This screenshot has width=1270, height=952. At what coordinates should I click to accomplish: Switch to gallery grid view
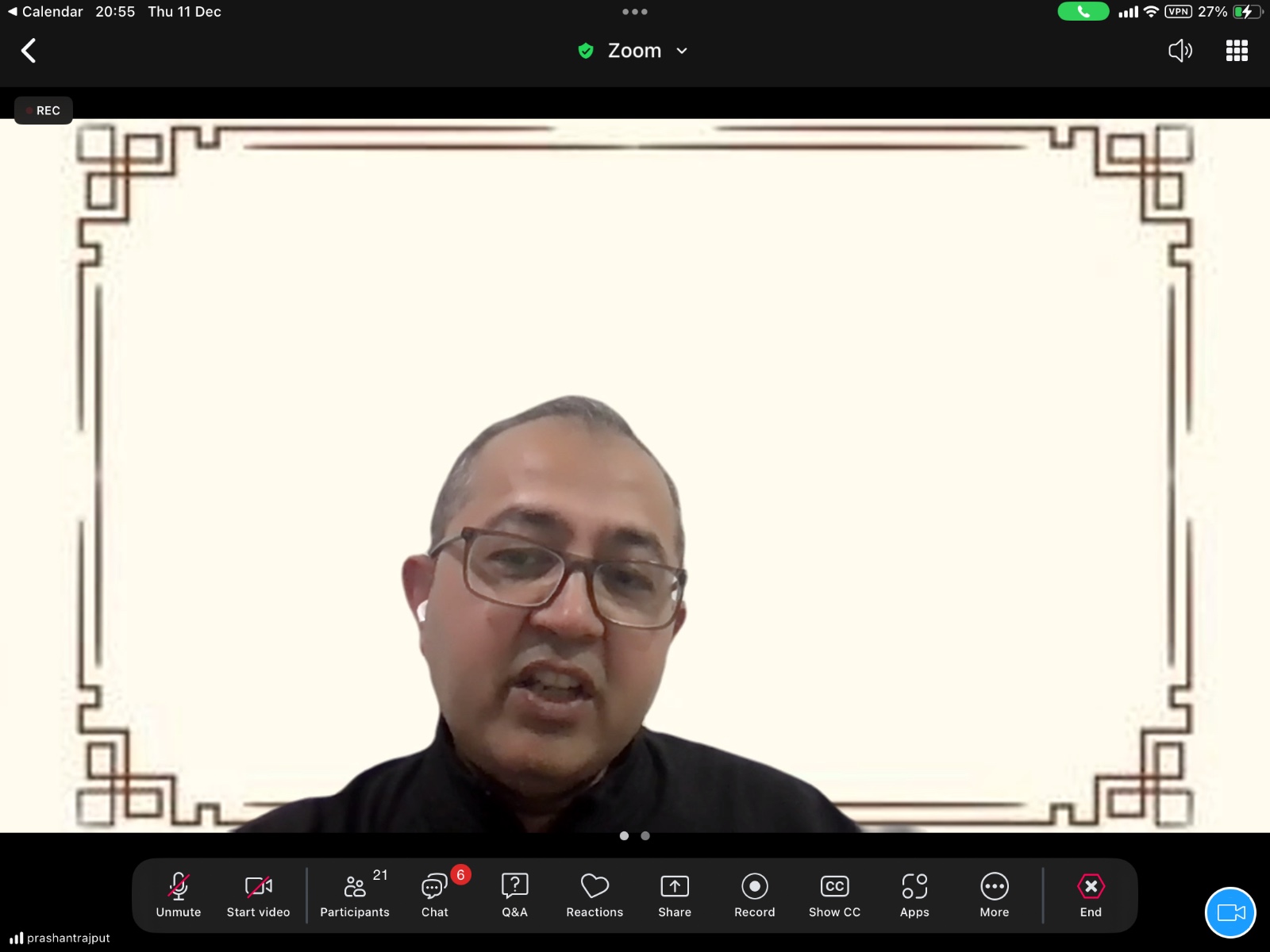click(1237, 51)
